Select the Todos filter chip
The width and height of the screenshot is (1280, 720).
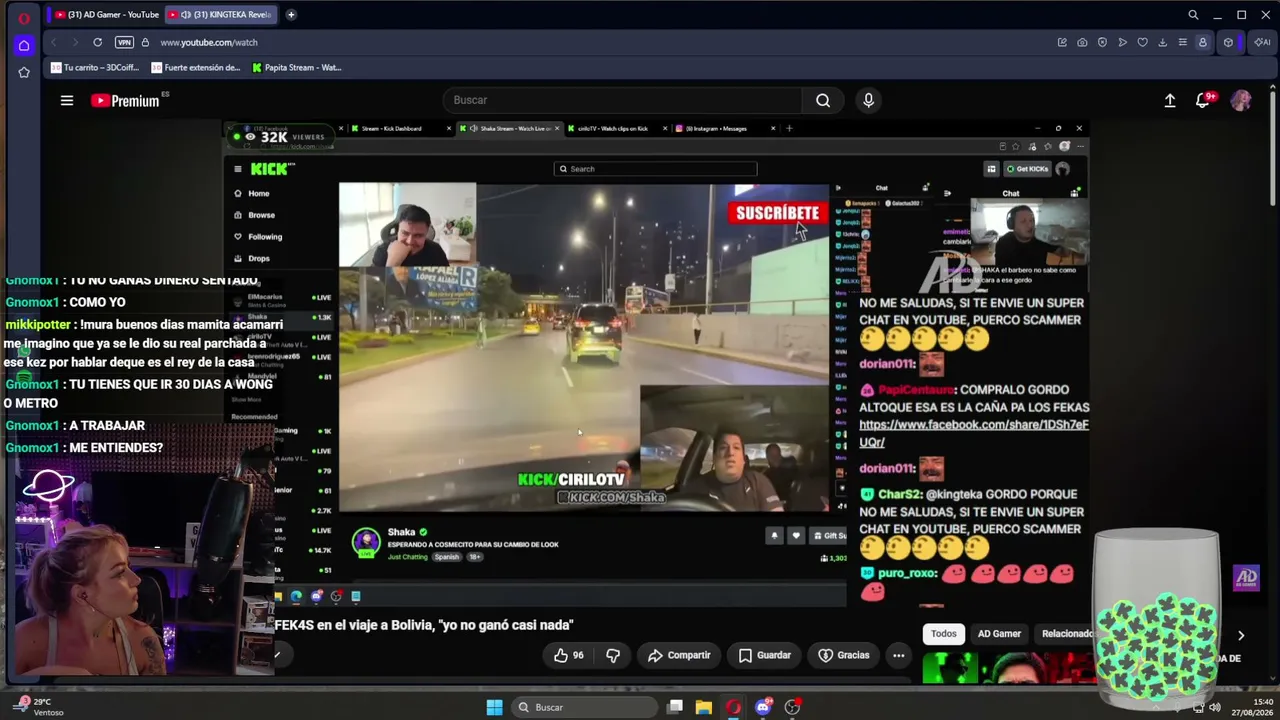(943, 634)
